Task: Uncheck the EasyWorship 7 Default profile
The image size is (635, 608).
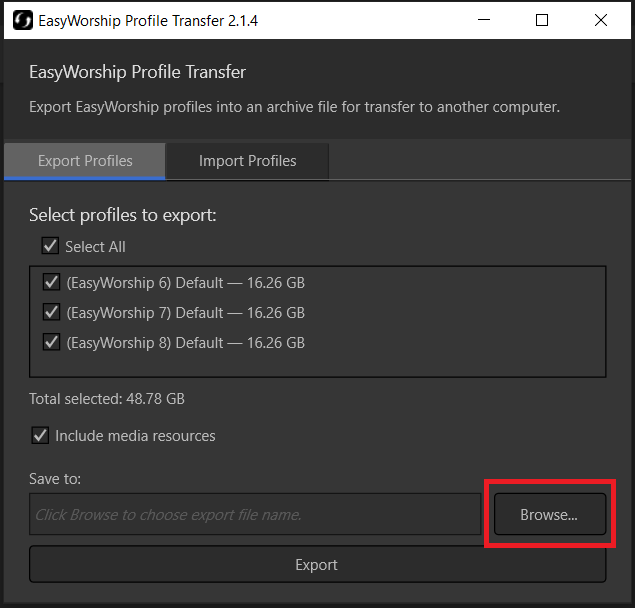Action: (x=51, y=312)
